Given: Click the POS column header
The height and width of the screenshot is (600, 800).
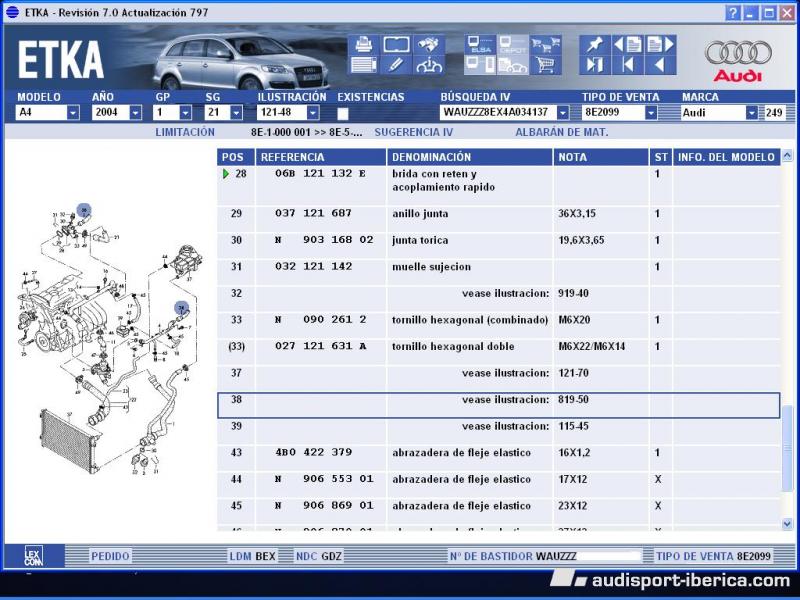Looking at the screenshot, I should click(x=236, y=157).
